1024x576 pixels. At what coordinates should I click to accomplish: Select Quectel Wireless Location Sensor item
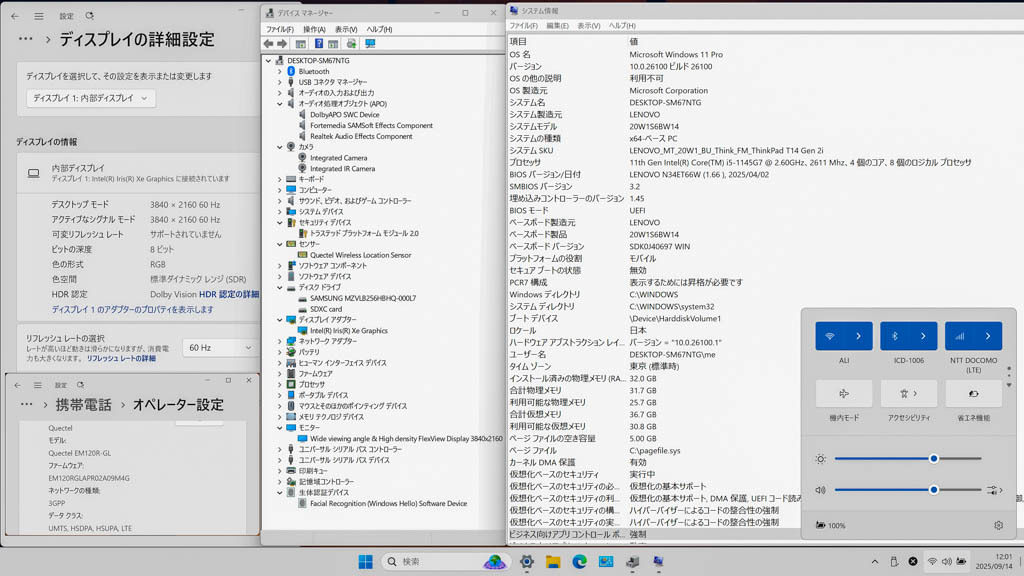(x=360, y=255)
